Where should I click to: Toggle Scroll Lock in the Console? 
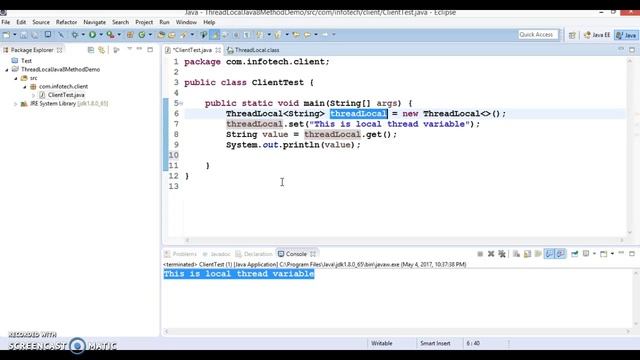(x=527, y=254)
